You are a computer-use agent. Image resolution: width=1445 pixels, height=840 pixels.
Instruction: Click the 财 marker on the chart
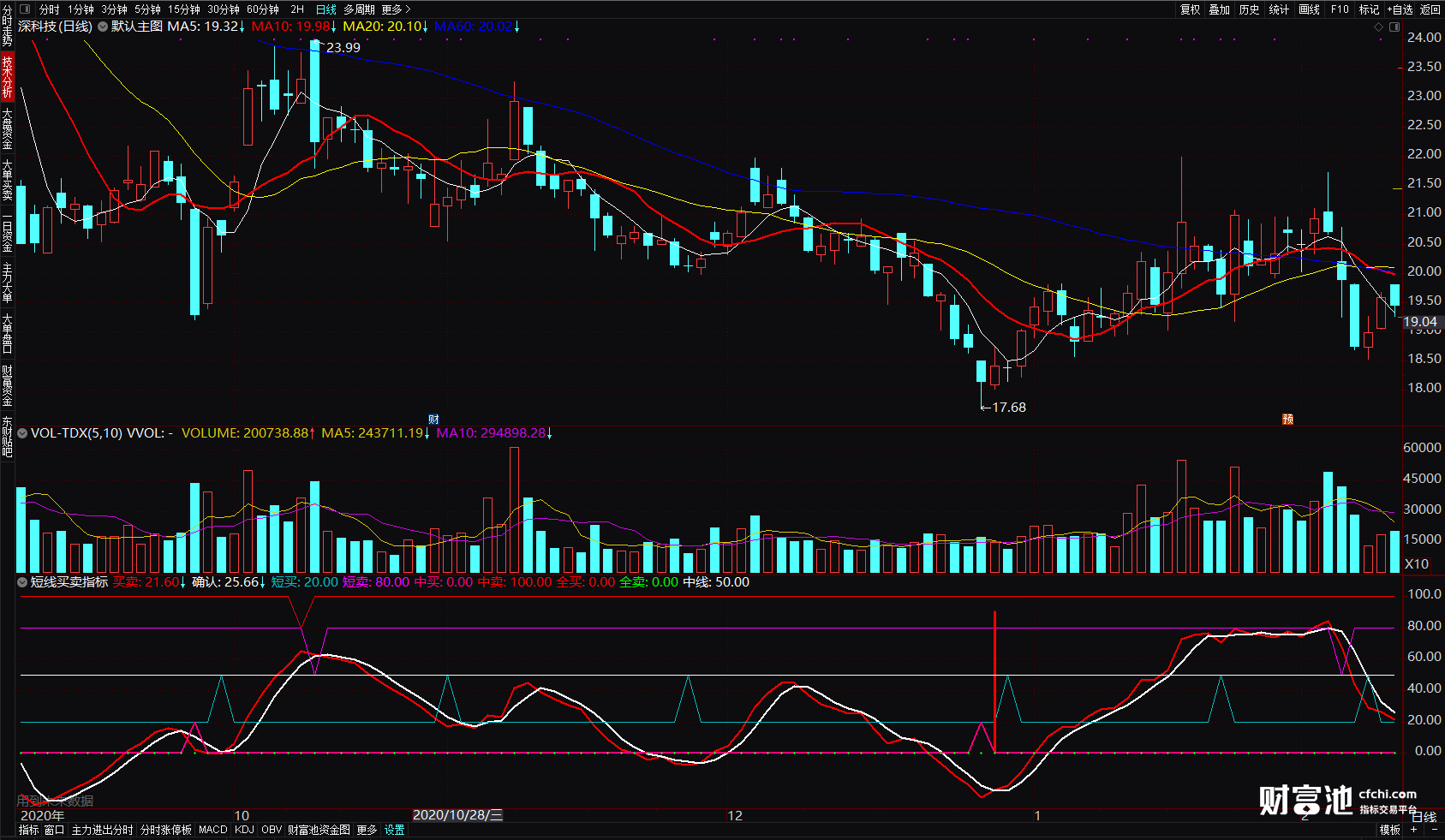pos(433,419)
